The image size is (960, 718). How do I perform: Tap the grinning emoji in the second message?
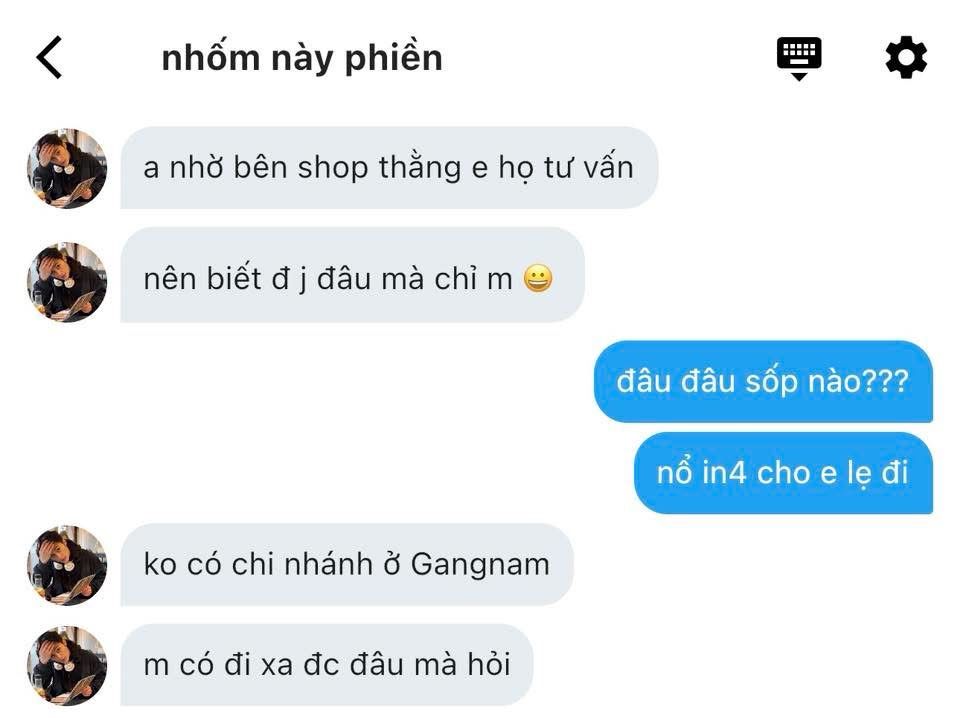click(538, 279)
